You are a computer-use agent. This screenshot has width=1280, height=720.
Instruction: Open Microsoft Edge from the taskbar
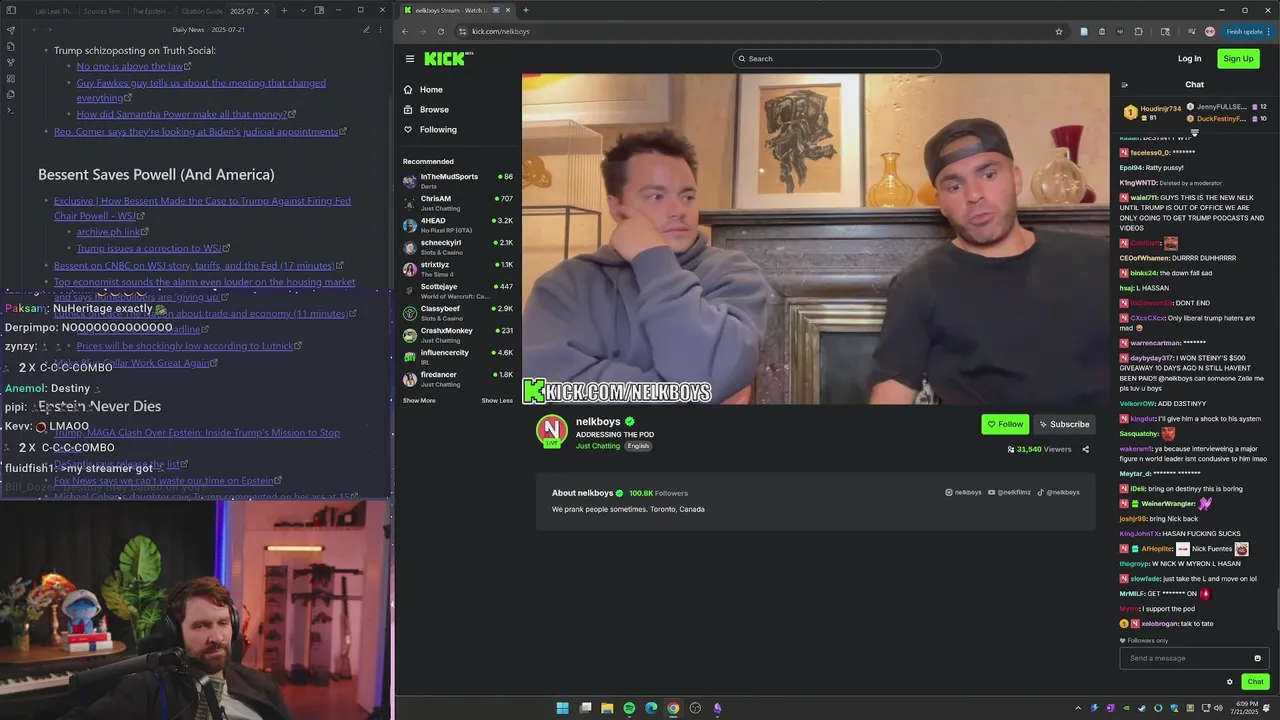point(651,708)
